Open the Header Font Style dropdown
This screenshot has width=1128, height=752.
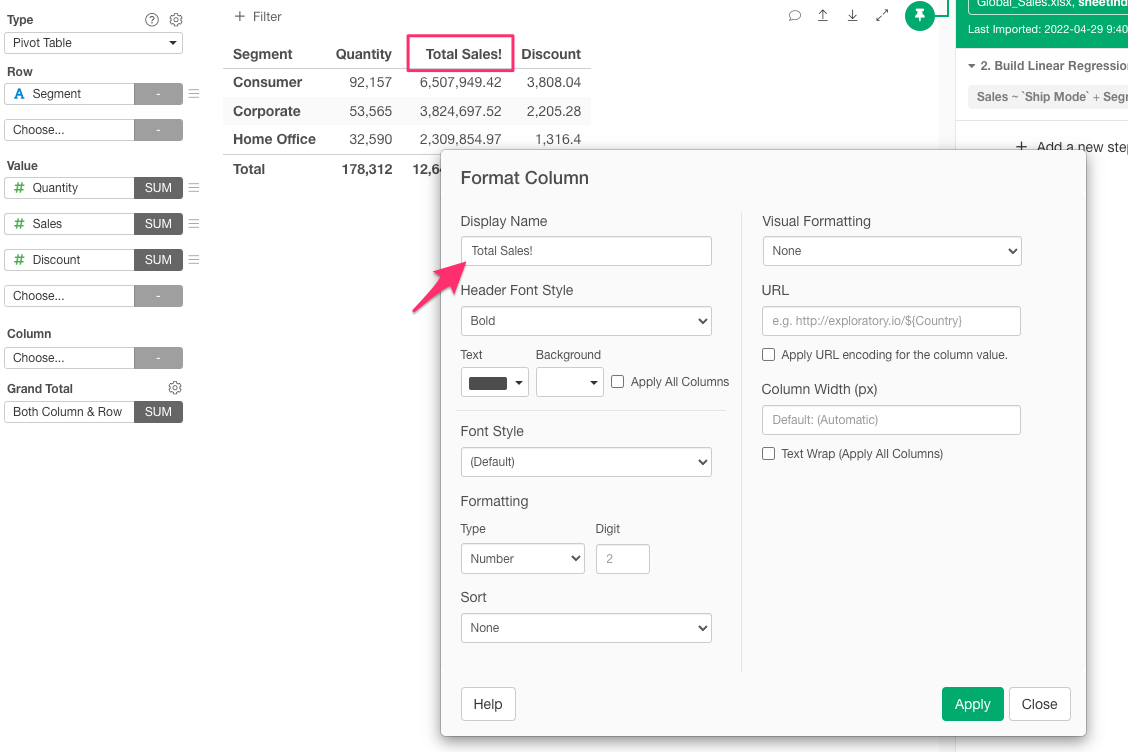click(585, 321)
